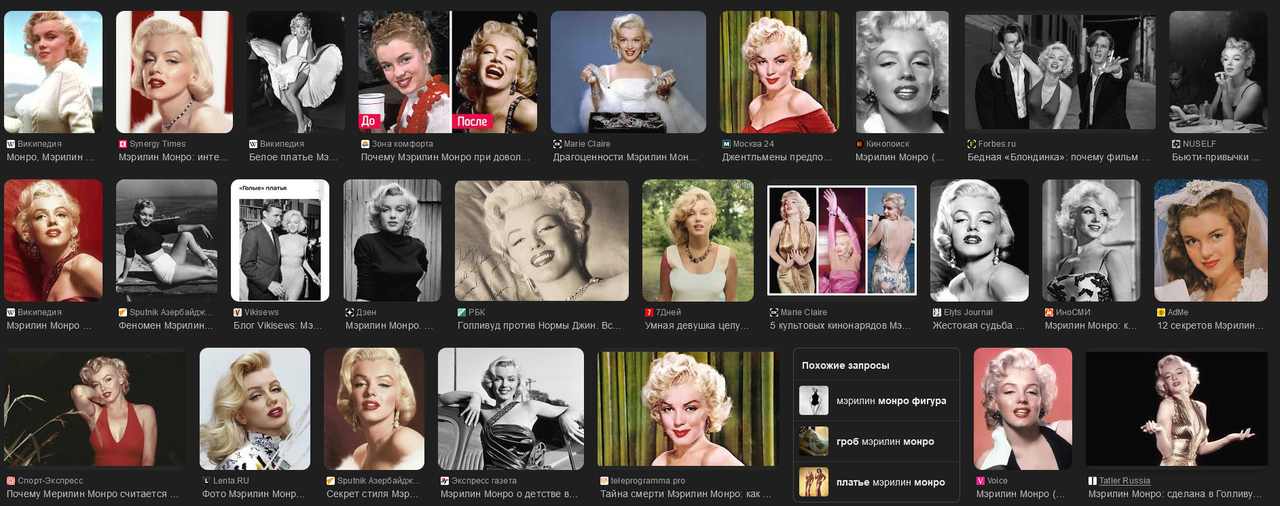Click the Зона комфорта favicon

pyautogui.click(x=364, y=144)
